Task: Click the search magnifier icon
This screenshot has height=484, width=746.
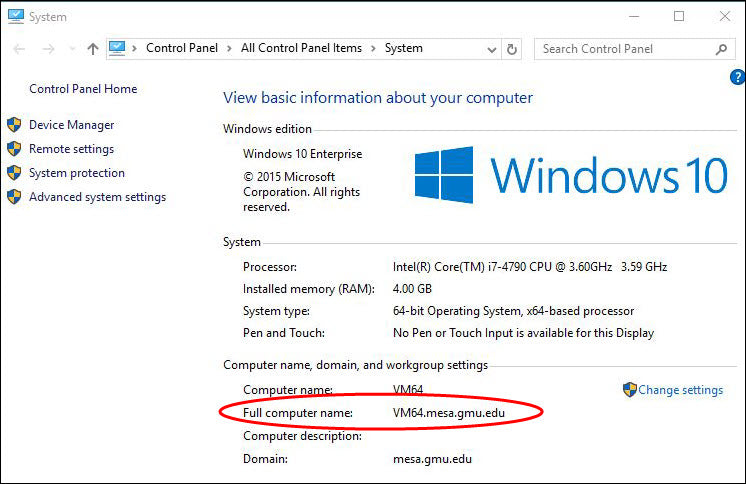Action: pyautogui.click(x=721, y=48)
